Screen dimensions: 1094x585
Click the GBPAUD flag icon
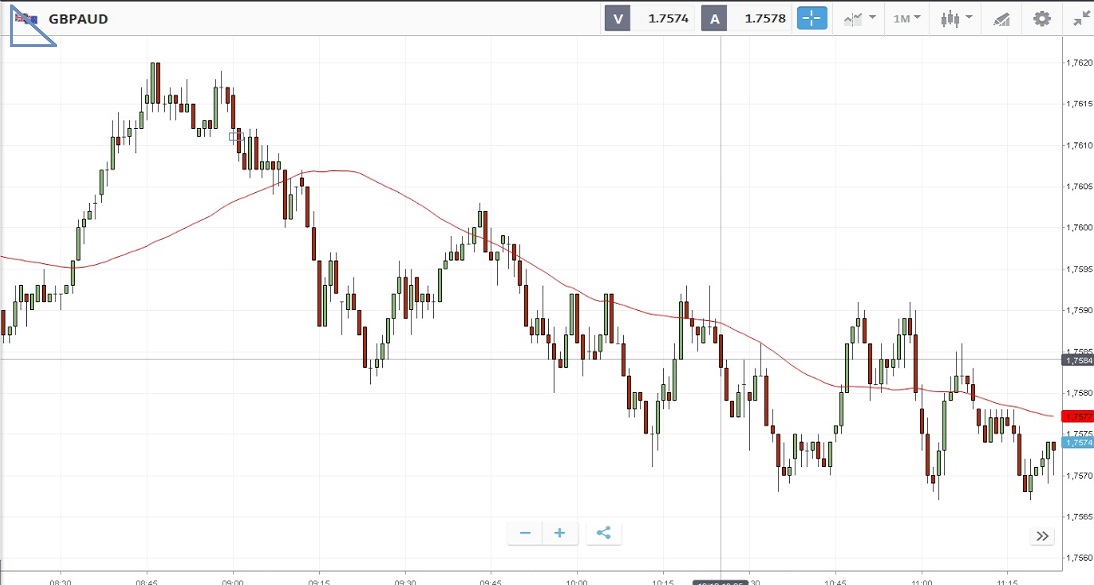coord(26,18)
